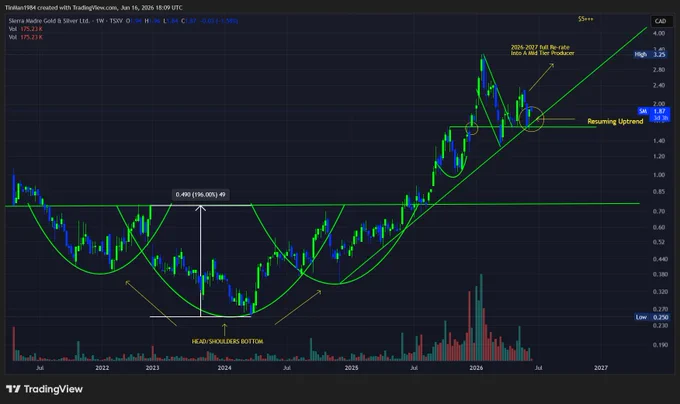Click 2023 on the time axis

[x=152, y=368]
